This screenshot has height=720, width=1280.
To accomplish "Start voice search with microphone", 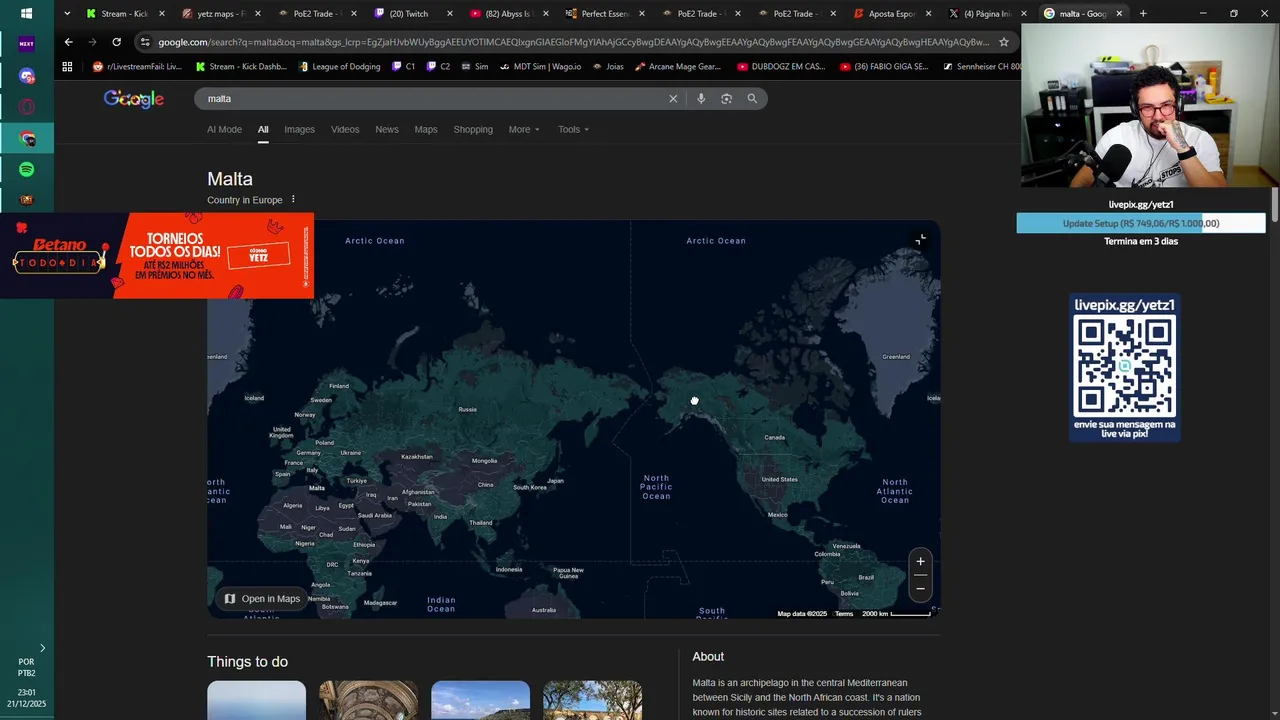I will click(701, 99).
